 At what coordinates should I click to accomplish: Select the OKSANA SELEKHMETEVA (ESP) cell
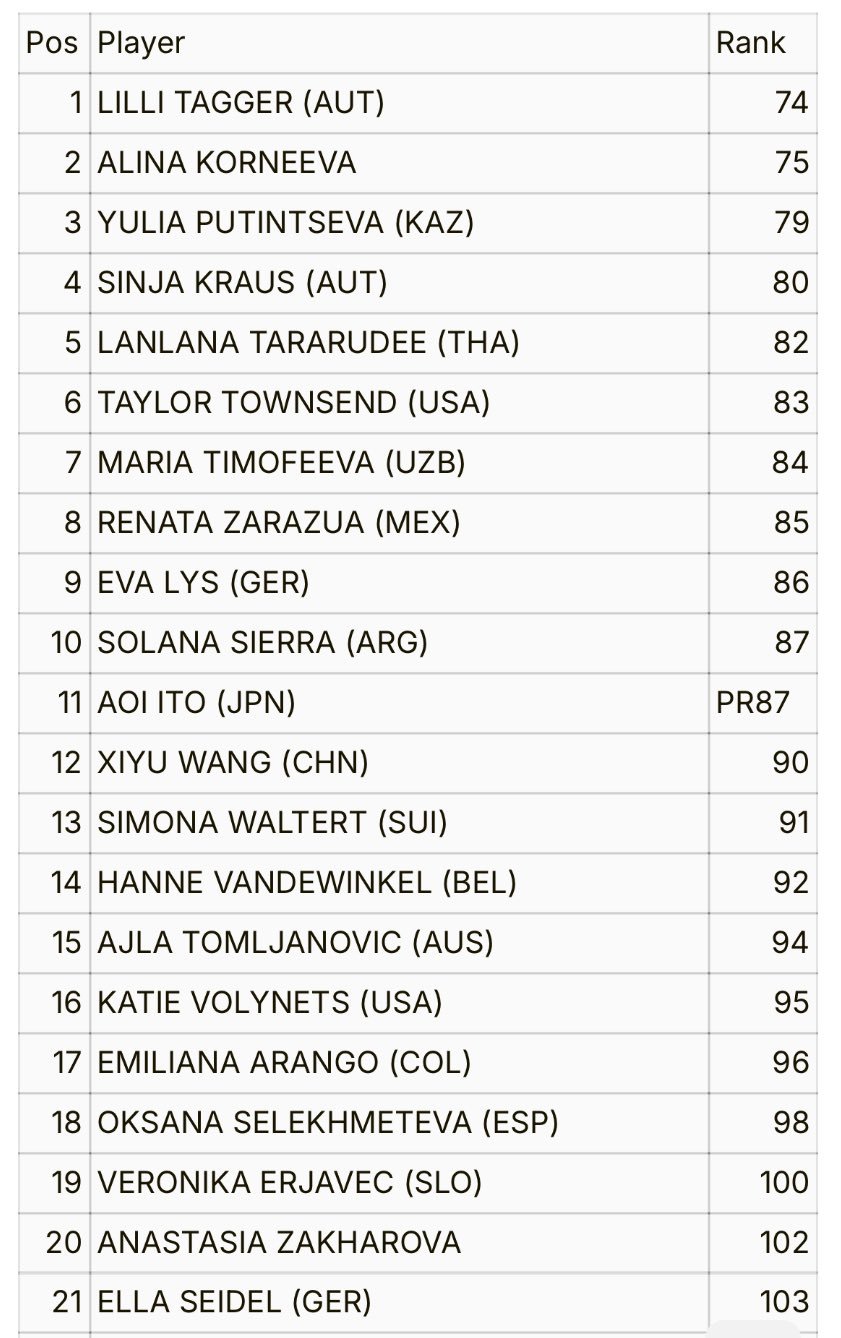coord(399,1123)
